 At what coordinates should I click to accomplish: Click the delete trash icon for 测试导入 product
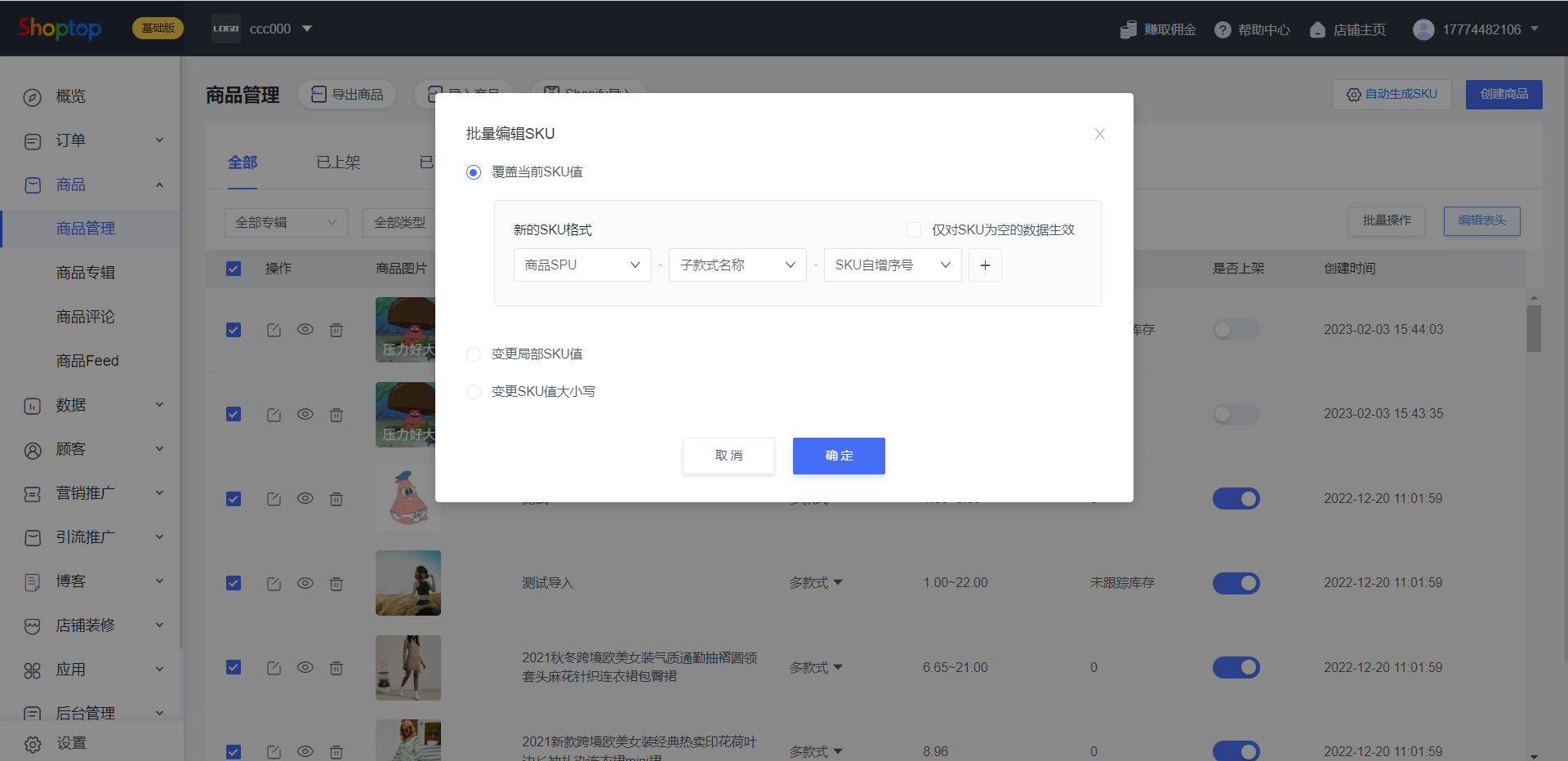[x=336, y=584]
